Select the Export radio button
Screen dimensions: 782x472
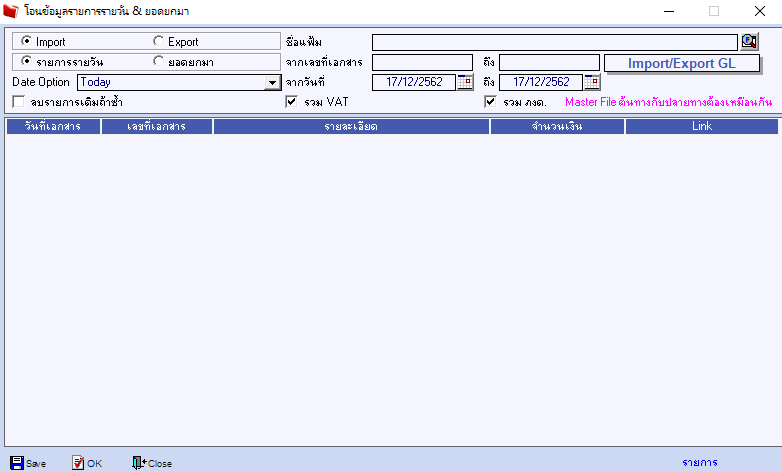[x=158, y=41]
